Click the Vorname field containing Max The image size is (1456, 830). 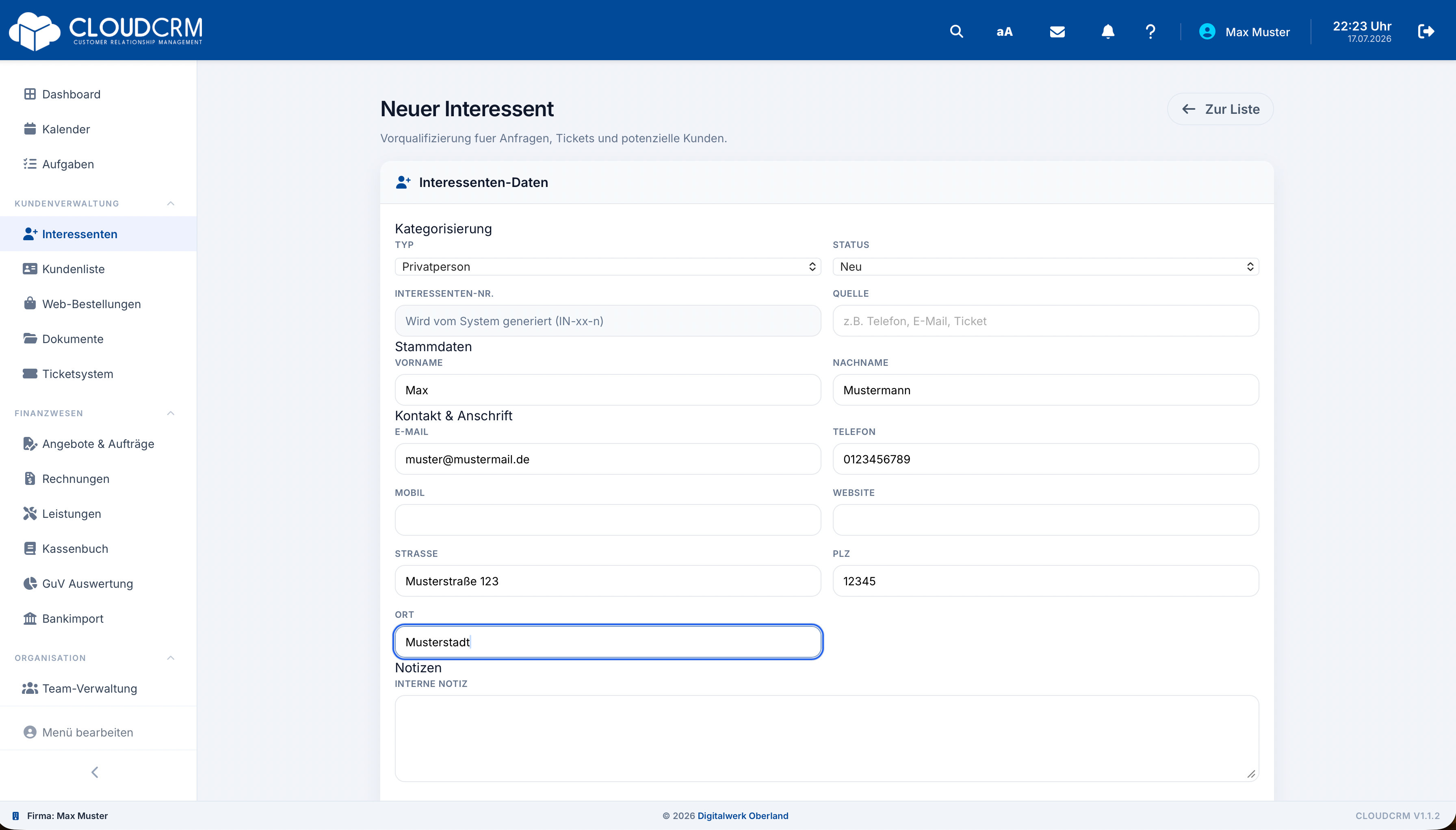tap(607, 389)
